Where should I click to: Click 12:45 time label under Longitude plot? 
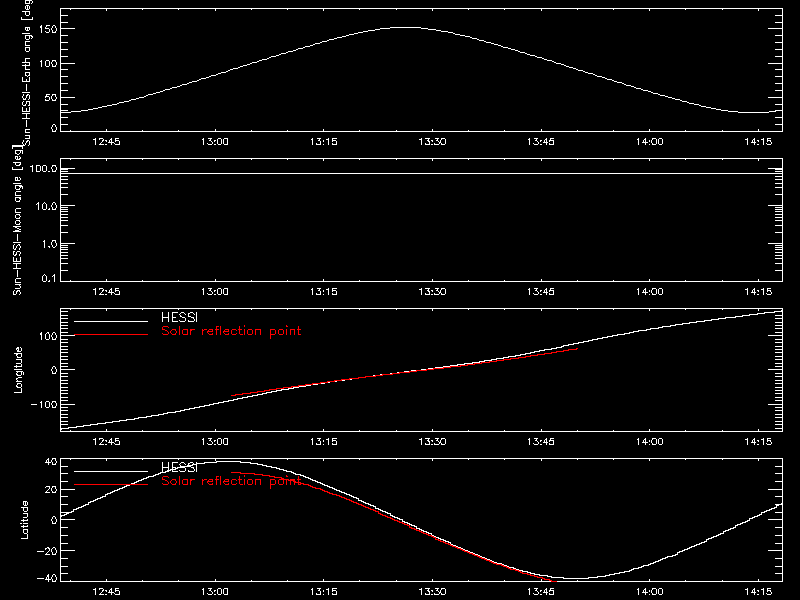coord(106,441)
